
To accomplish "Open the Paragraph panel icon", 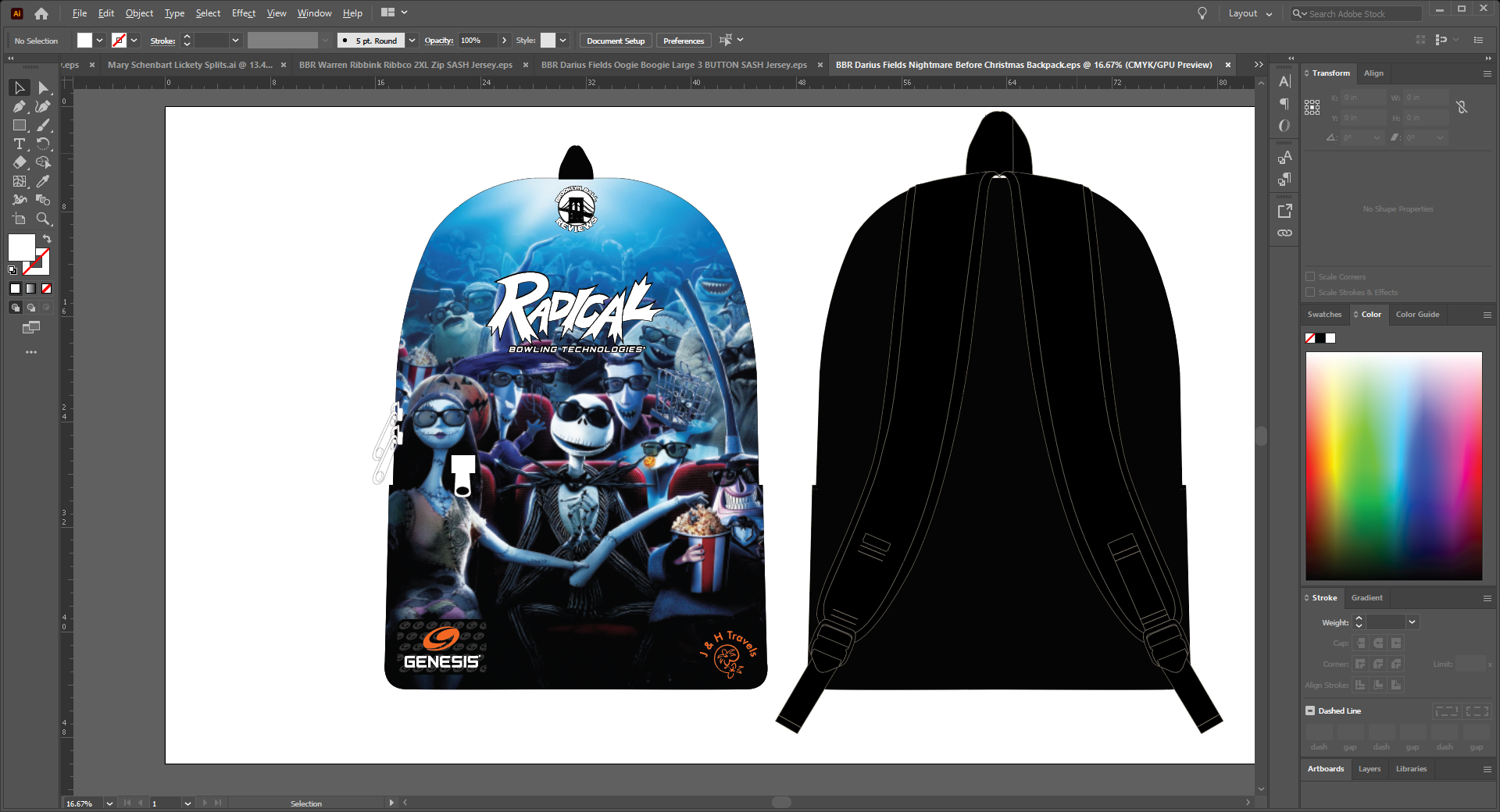I will (x=1284, y=104).
